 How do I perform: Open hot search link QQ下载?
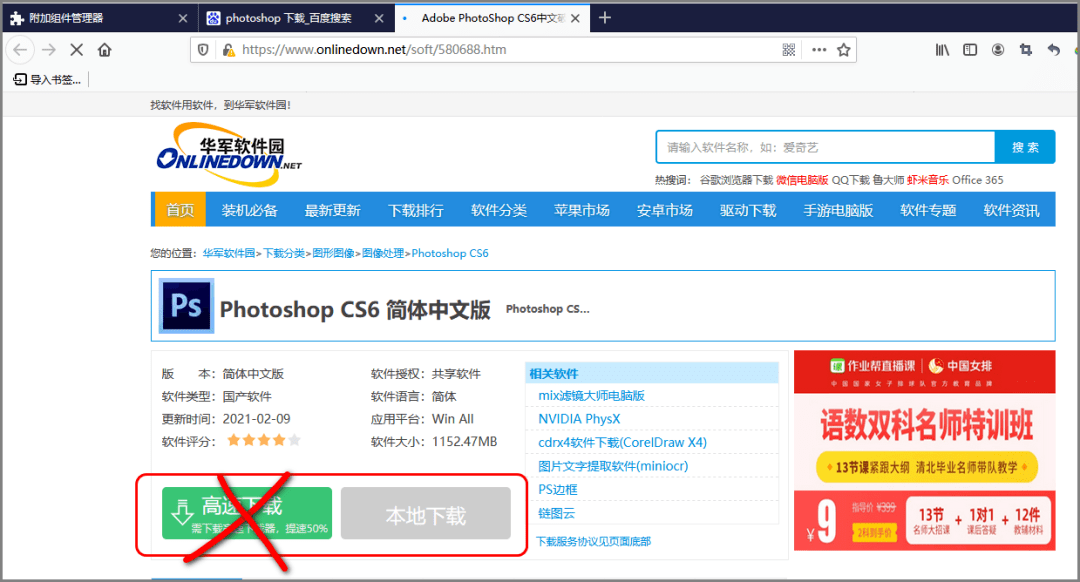851,180
